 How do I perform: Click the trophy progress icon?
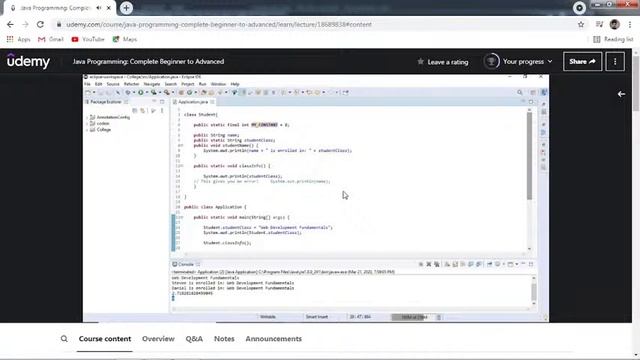(491, 62)
